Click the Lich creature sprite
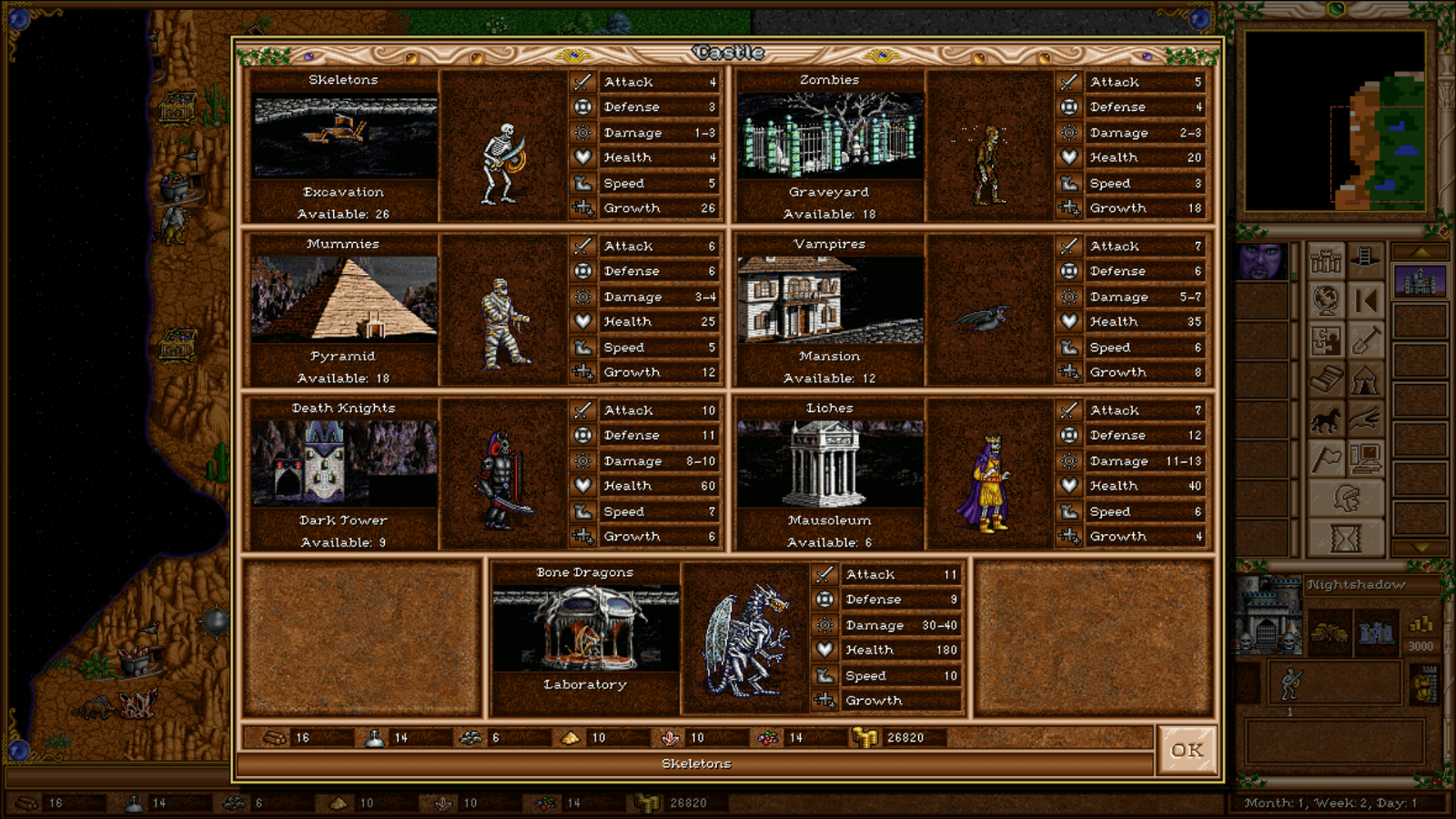The image size is (1456, 819). [987, 482]
